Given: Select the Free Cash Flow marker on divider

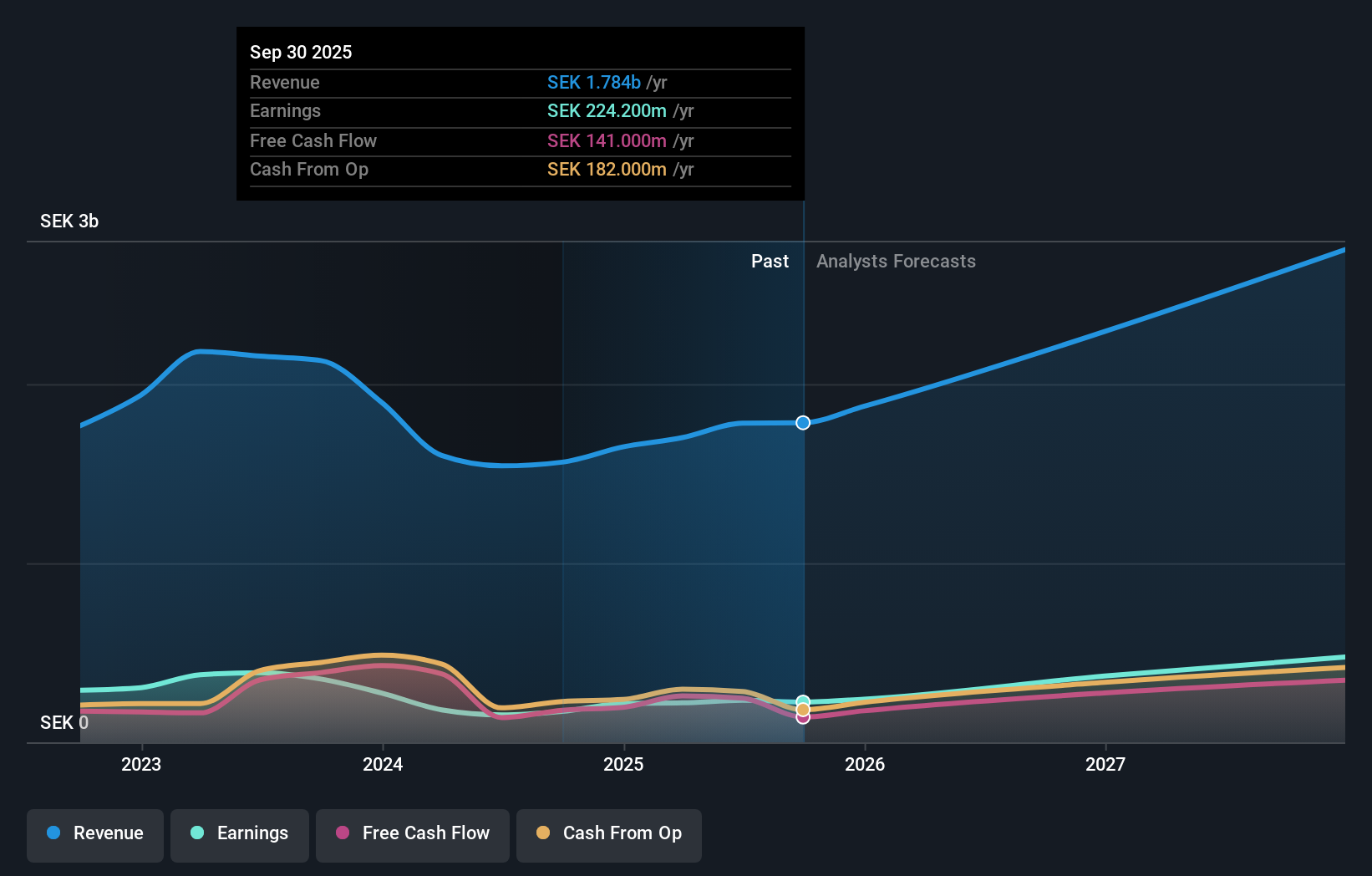Looking at the screenshot, I should [803, 719].
